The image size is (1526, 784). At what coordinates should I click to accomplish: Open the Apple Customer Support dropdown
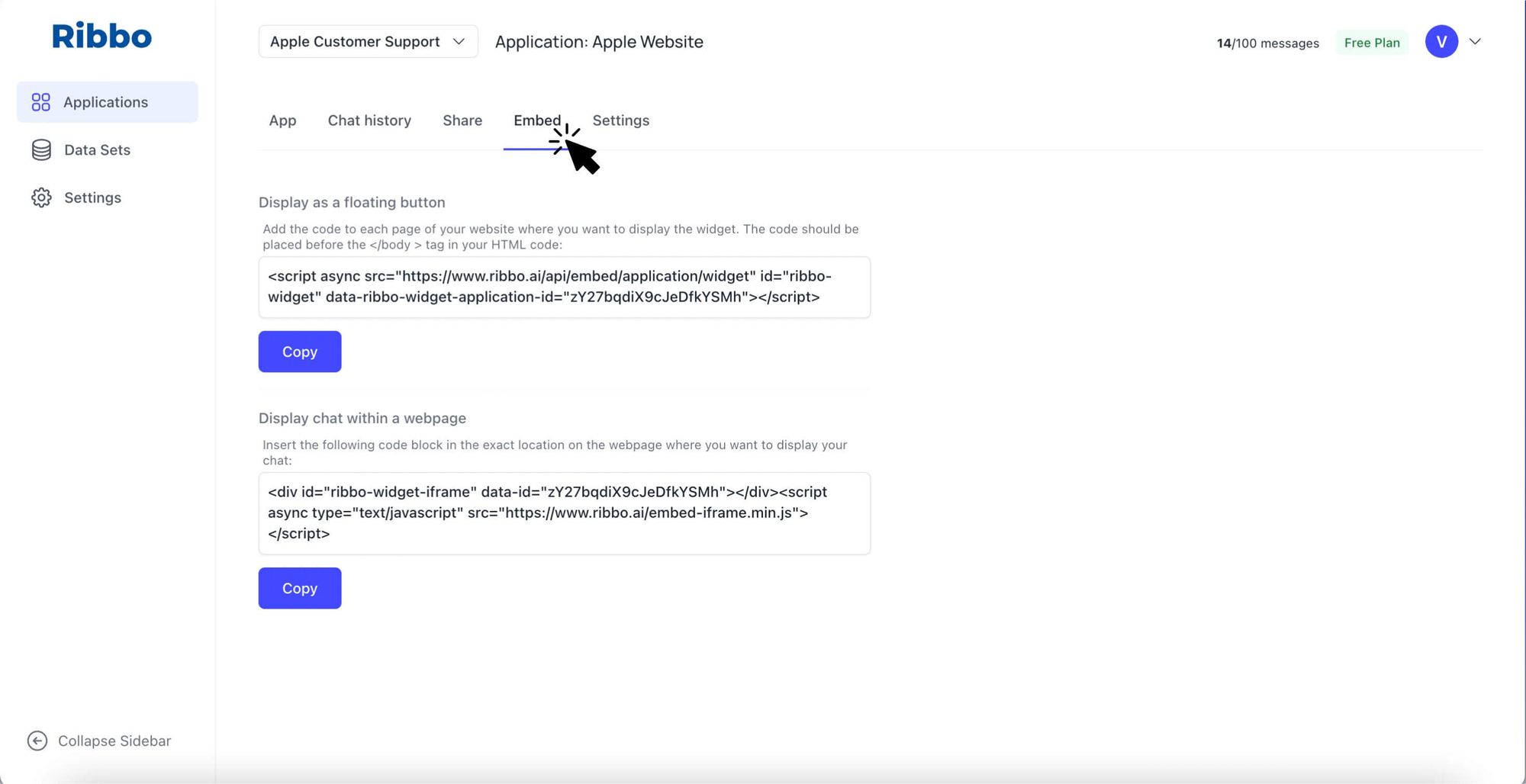coord(368,41)
